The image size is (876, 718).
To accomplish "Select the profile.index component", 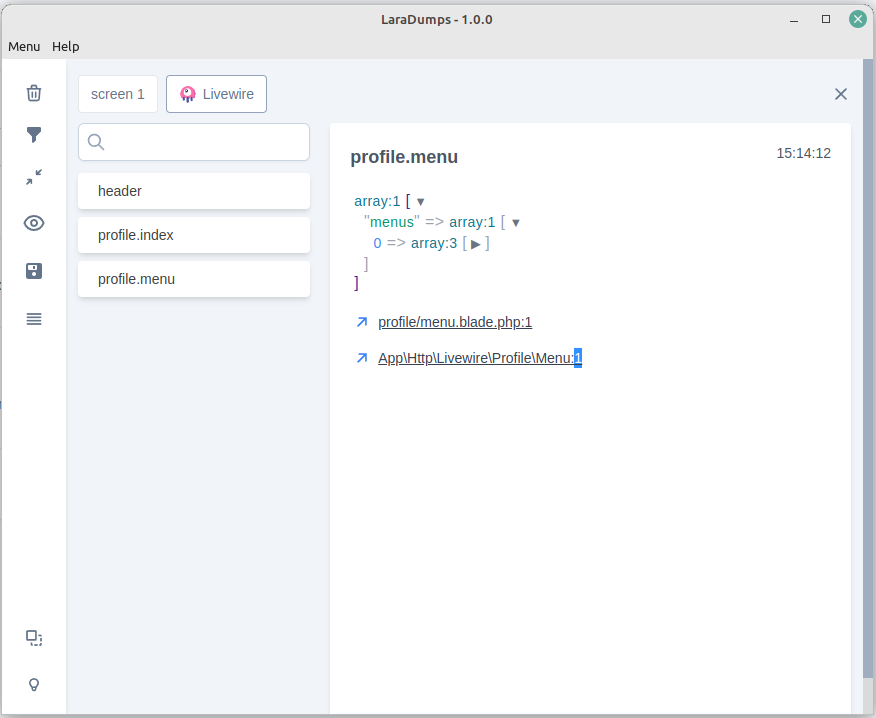I will (x=194, y=235).
